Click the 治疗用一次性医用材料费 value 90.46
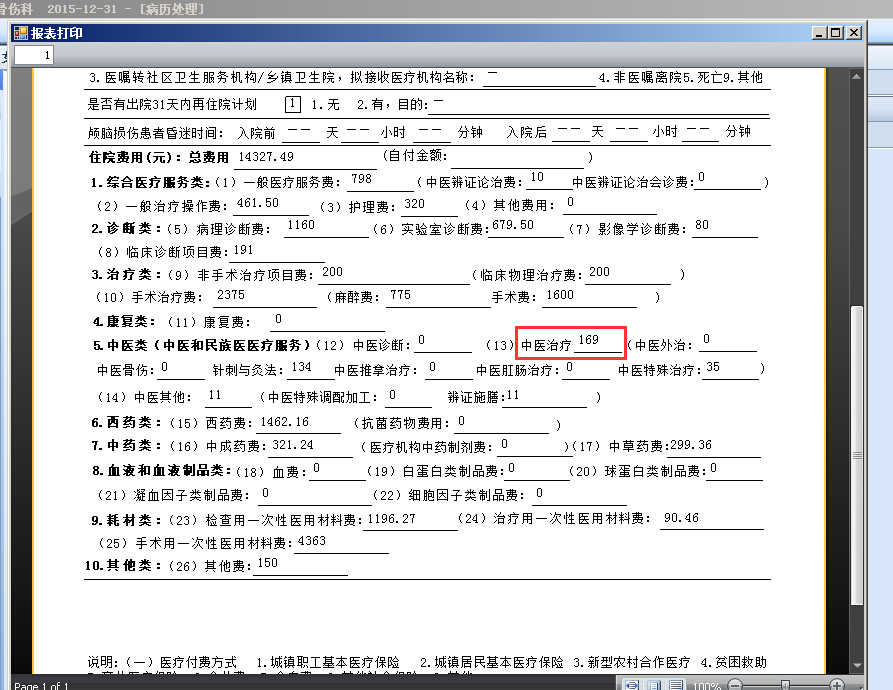 tap(681, 518)
